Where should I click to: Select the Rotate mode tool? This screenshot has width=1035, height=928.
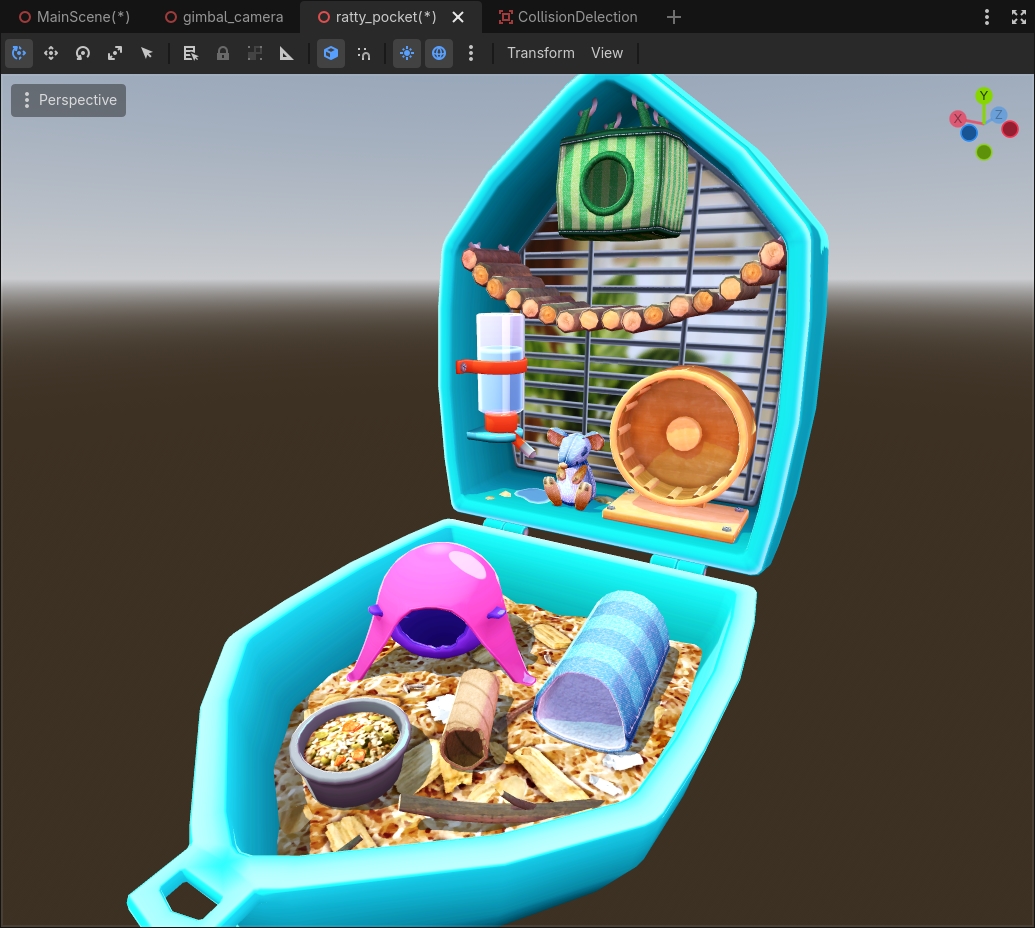click(x=83, y=53)
